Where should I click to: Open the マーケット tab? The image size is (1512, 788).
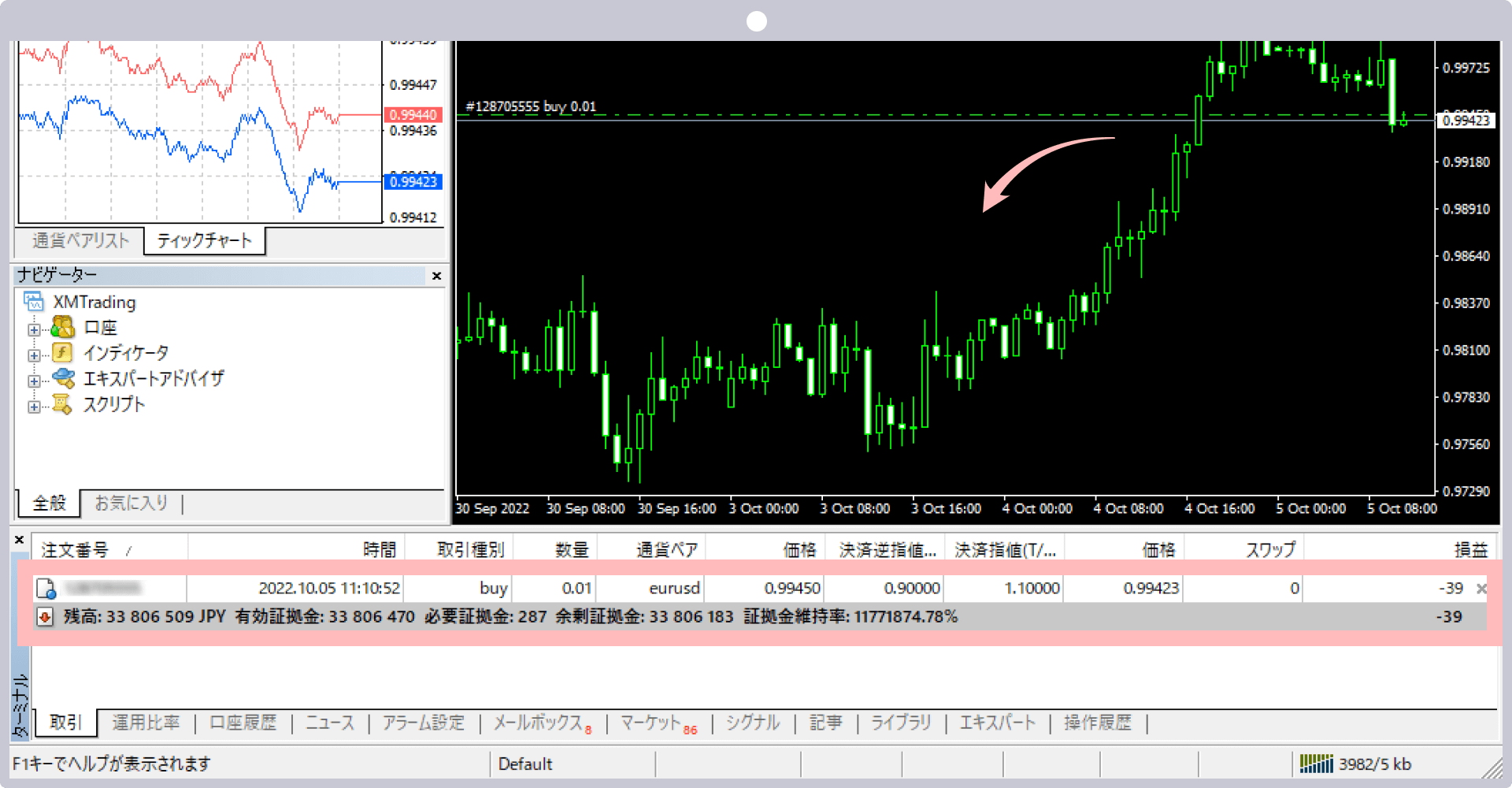[658, 723]
